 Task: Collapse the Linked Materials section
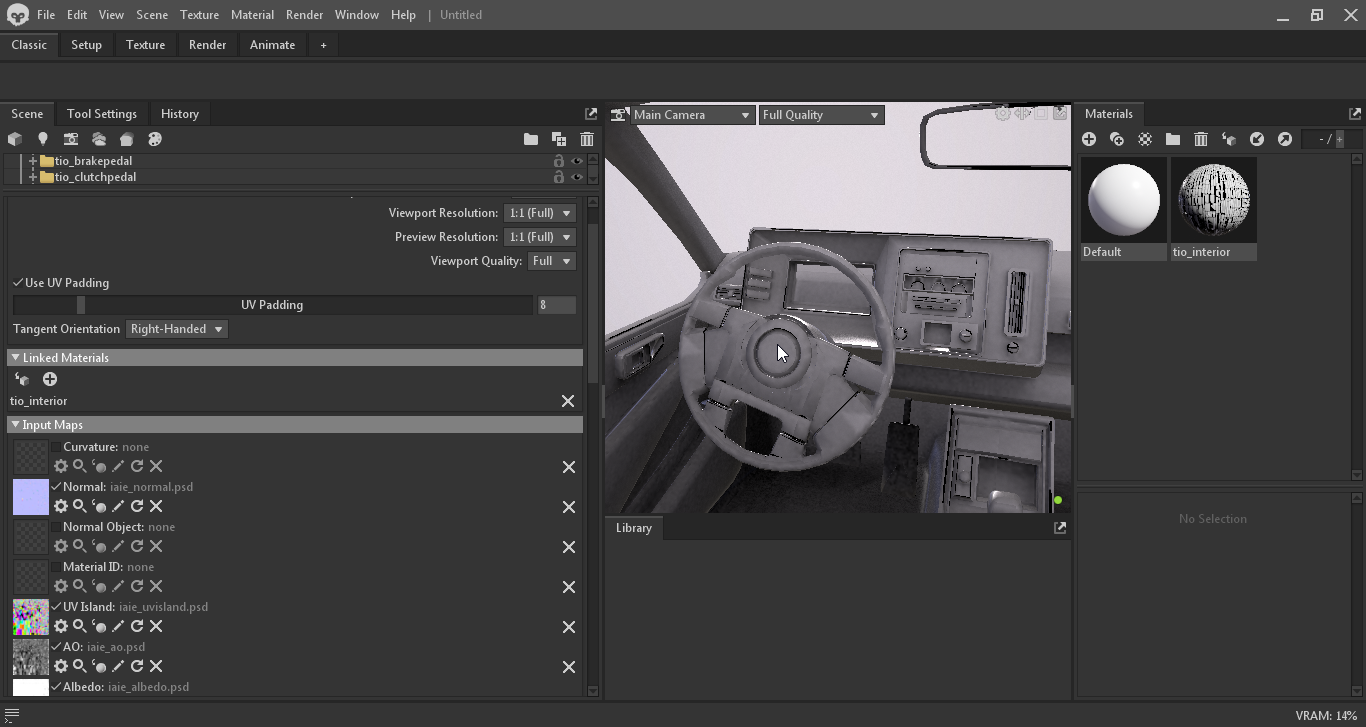click(x=15, y=358)
